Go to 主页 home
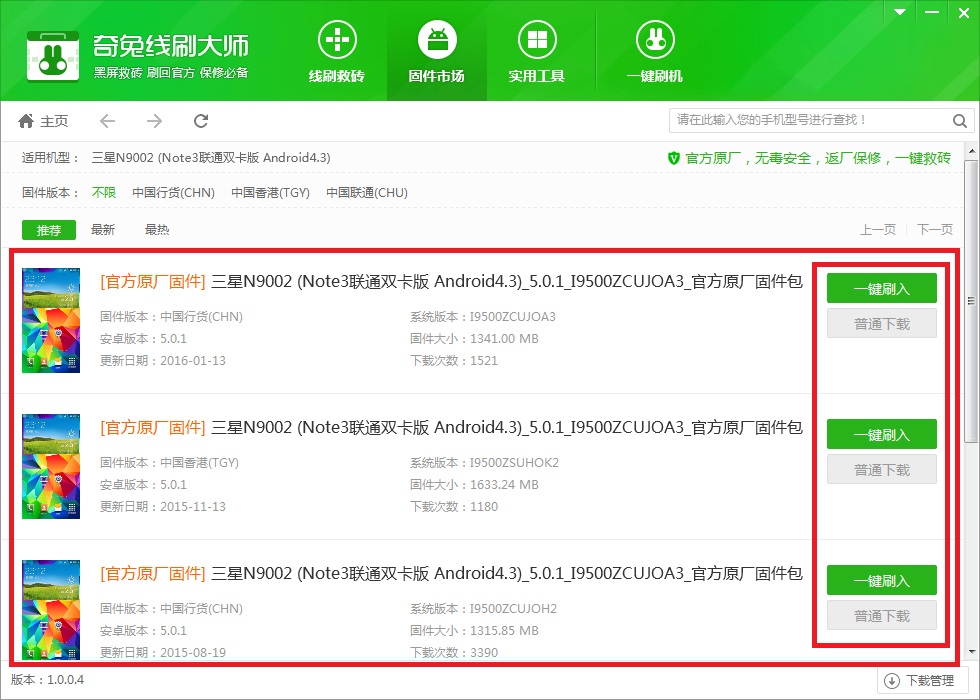The image size is (980, 700). click(43, 121)
